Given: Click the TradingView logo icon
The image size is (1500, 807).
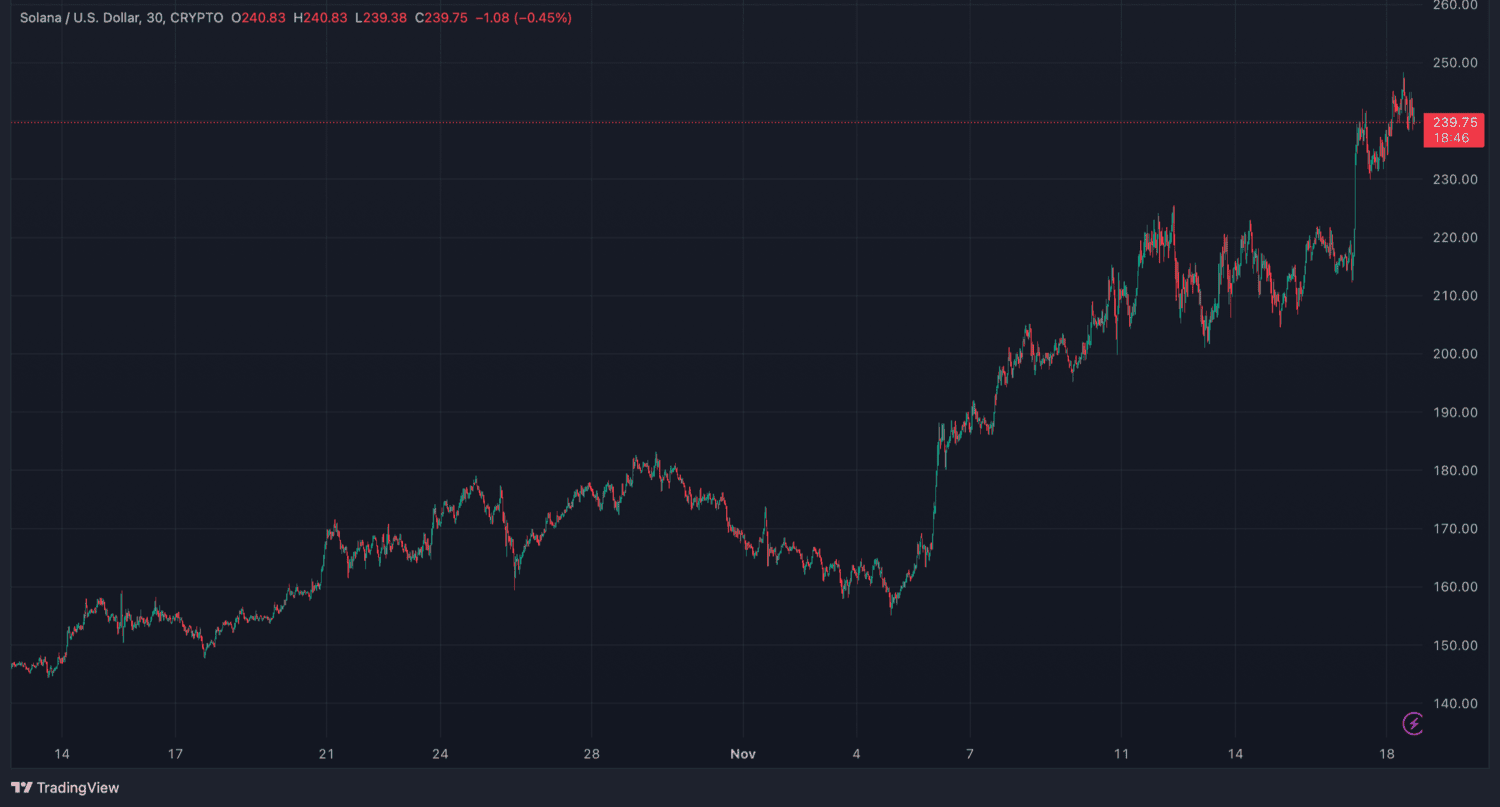Looking at the screenshot, I should point(21,788).
